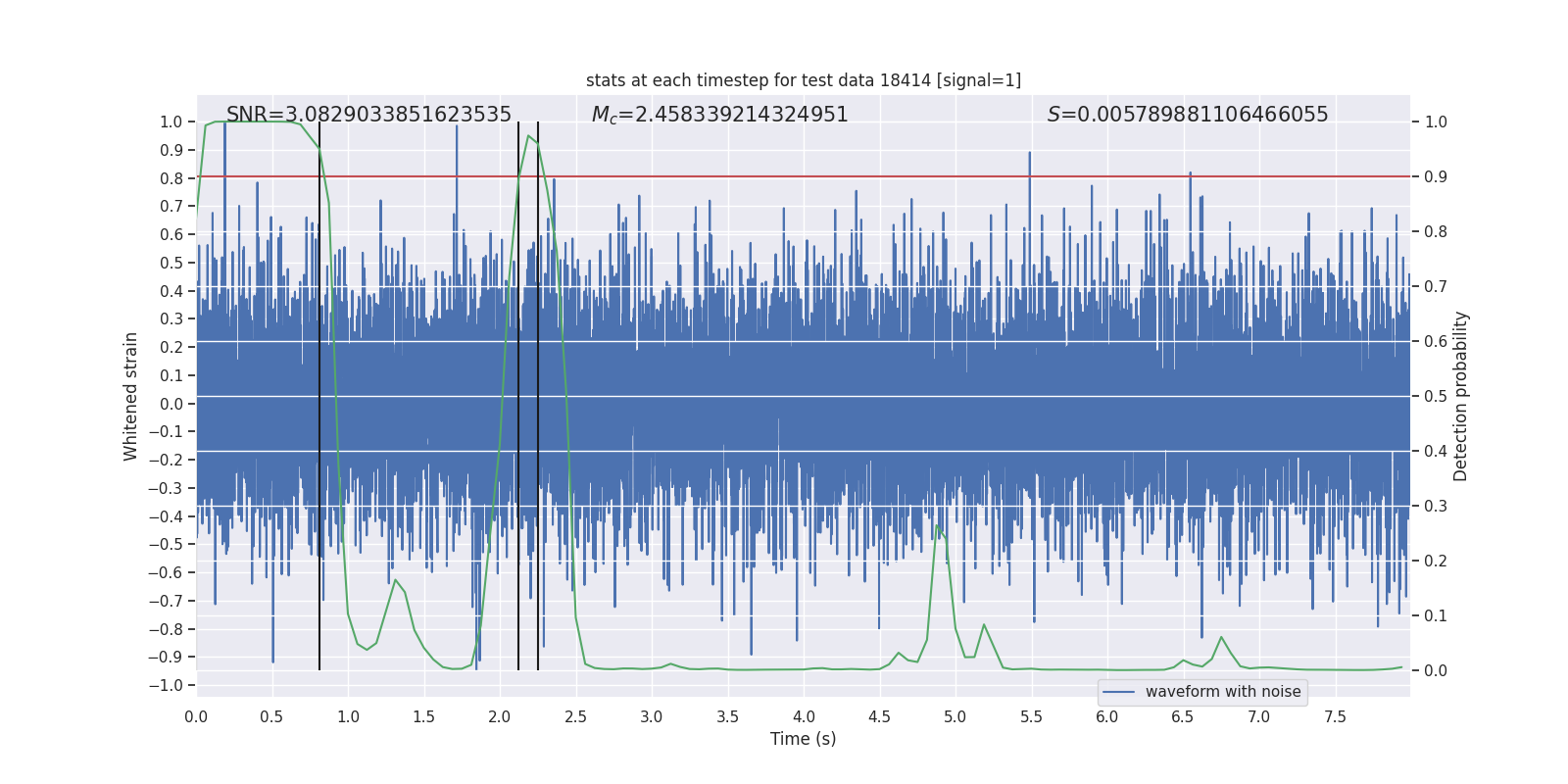Click the chirp mass Mc=2.458 annotation

coord(719,115)
